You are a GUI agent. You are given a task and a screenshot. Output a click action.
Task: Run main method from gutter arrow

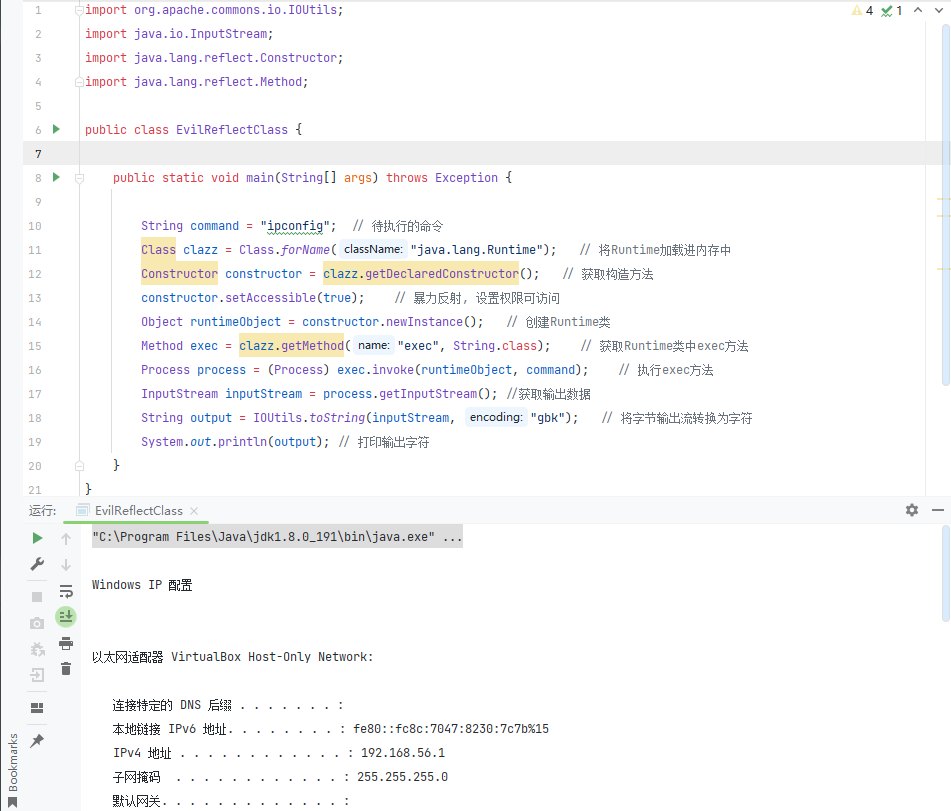[57, 177]
